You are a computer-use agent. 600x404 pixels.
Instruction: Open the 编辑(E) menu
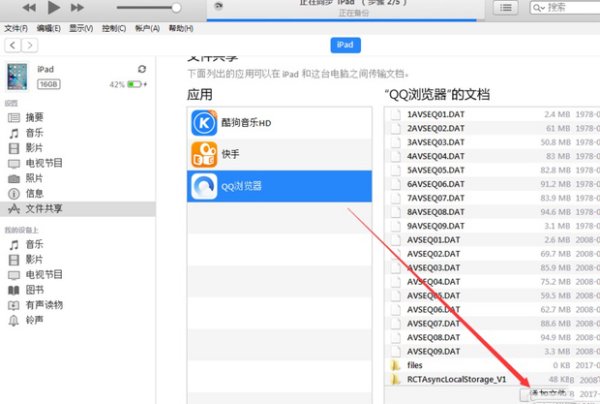[49, 28]
